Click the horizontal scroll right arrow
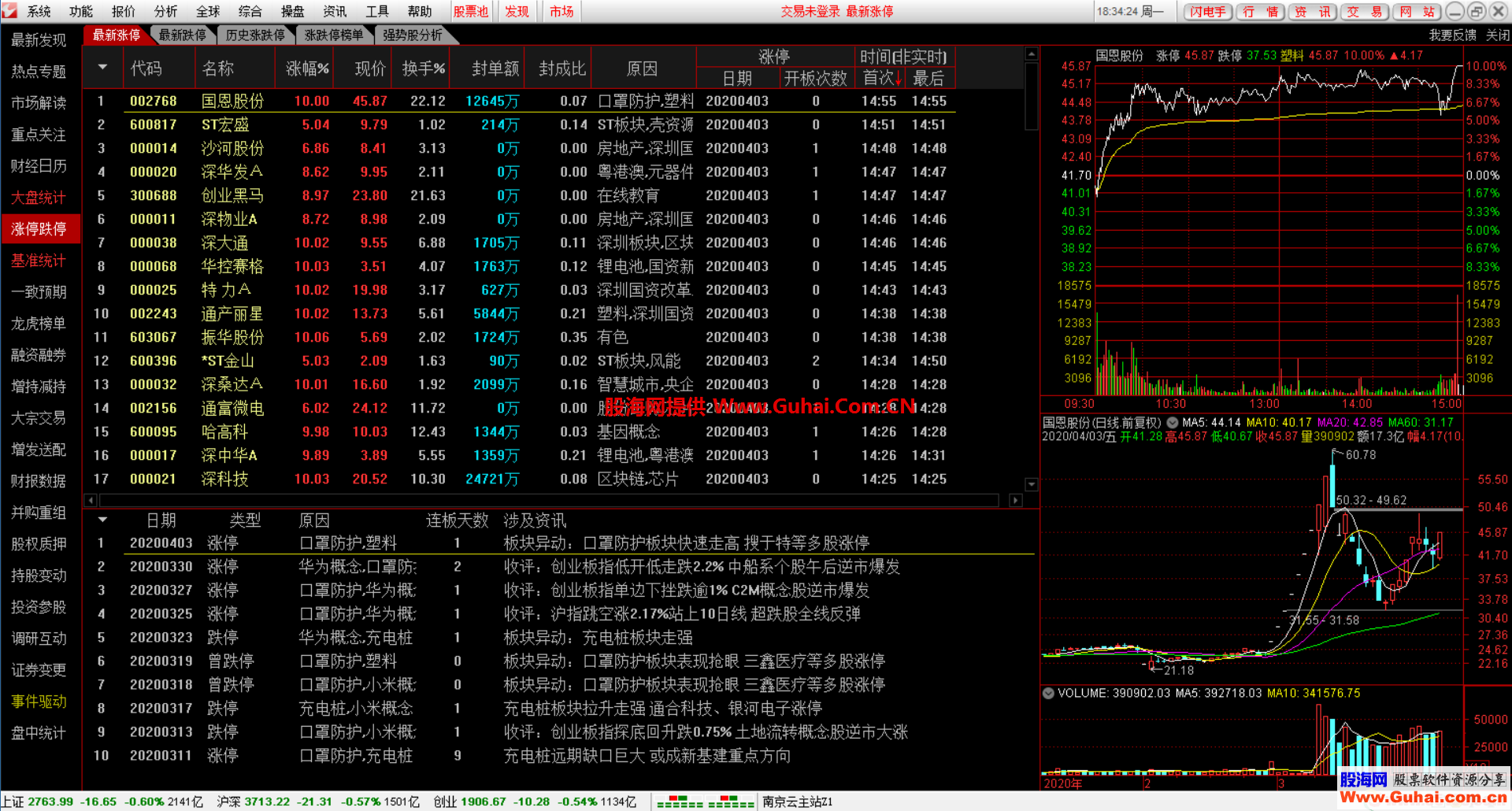 pyautogui.click(x=1016, y=500)
